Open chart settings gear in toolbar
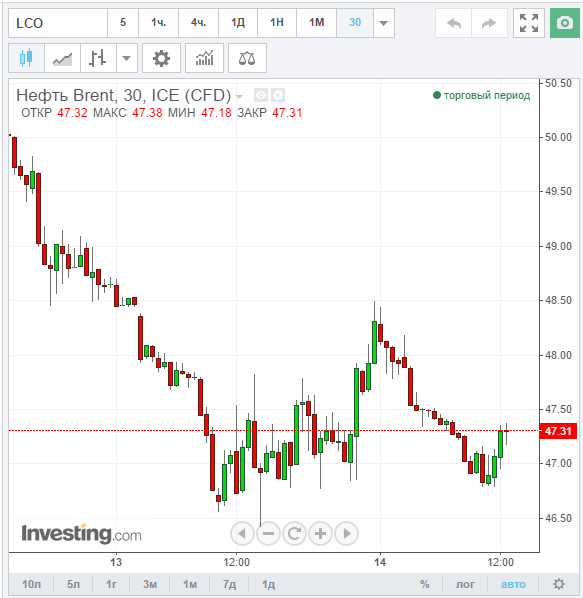The height and width of the screenshot is (598, 583). (x=161, y=58)
